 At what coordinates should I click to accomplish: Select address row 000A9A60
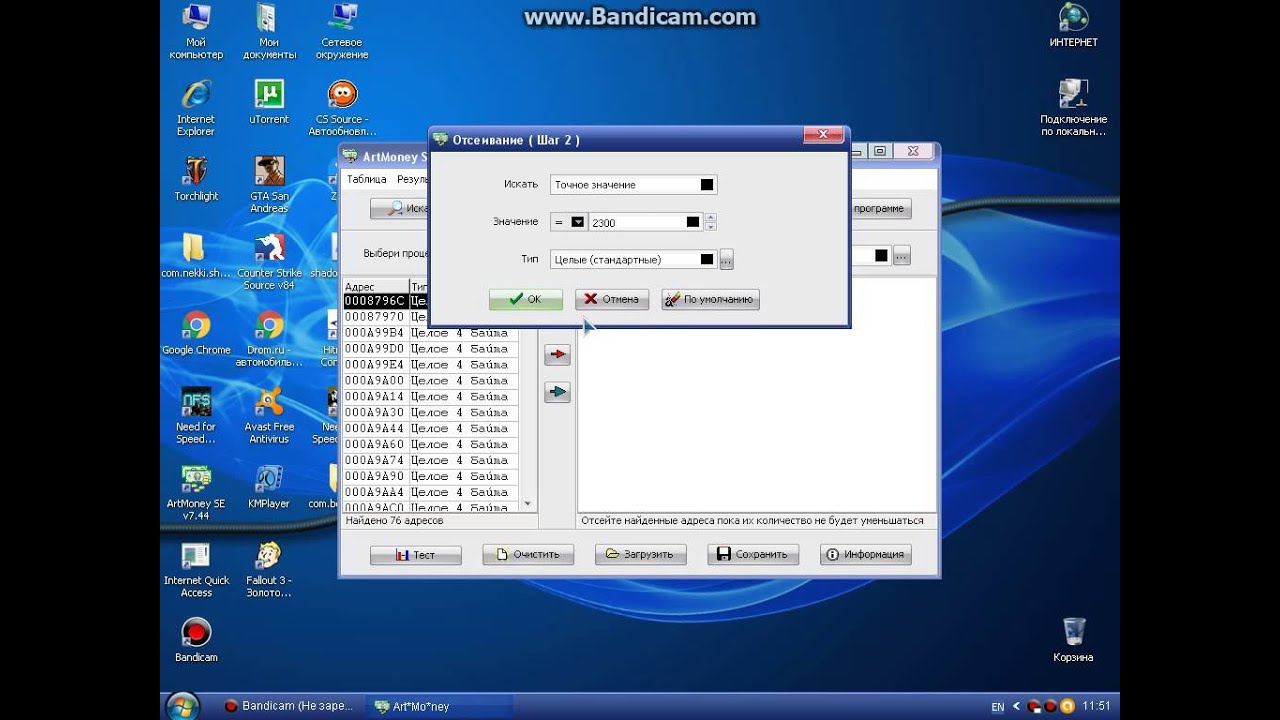click(x=430, y=445)
